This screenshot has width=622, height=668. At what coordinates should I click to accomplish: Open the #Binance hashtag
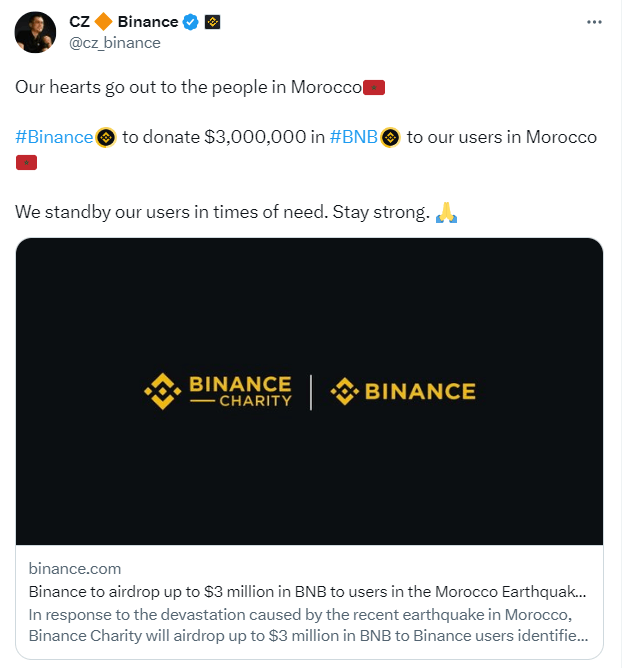tap(54, 137)
